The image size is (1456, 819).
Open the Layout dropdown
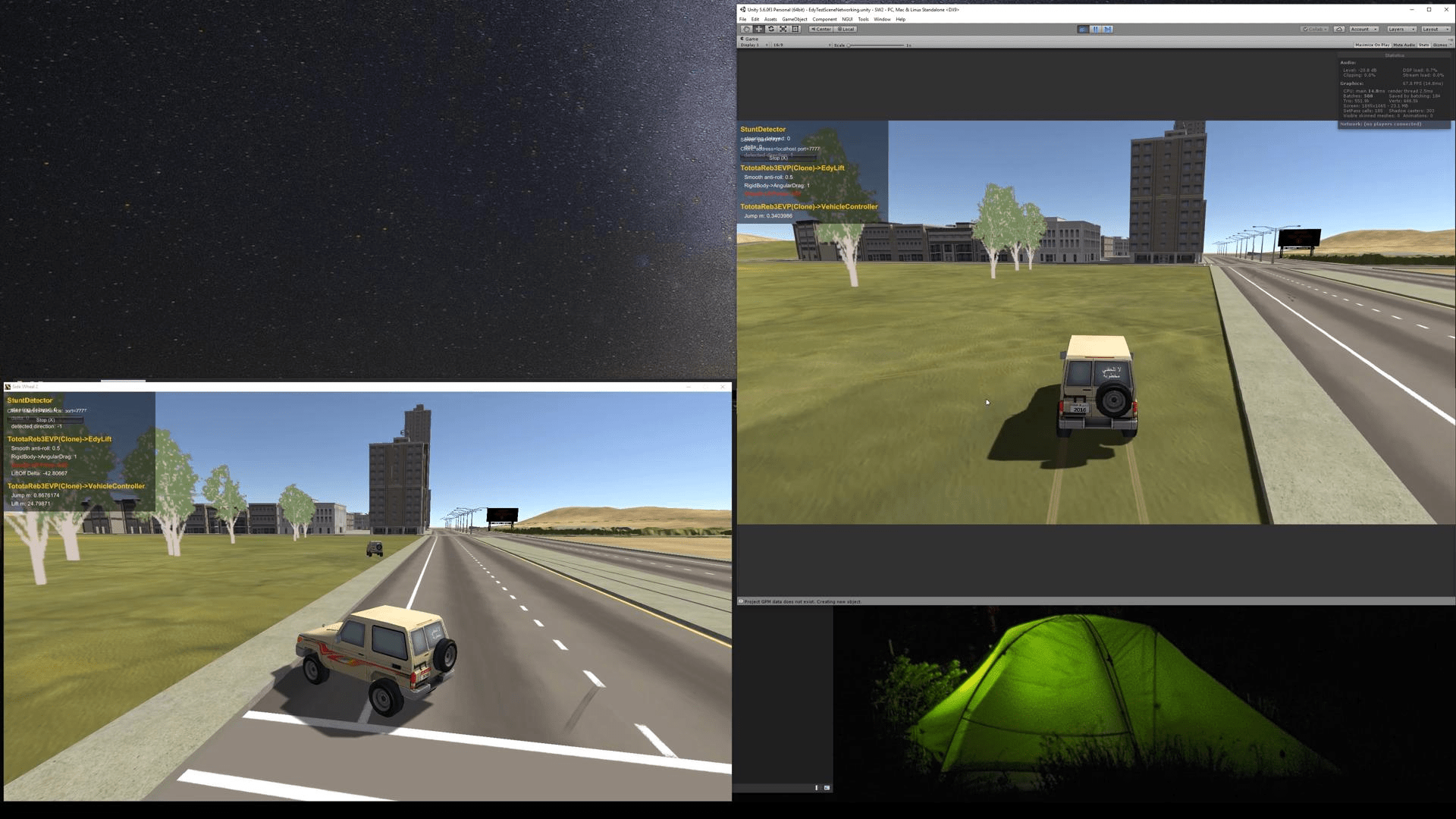click(1436, 29)
